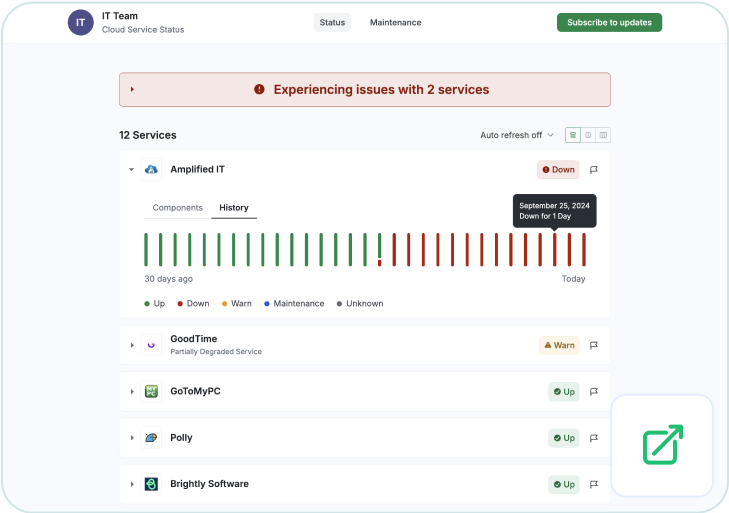Screen dimensions: 729x513
Task: Click the gray Unknown legend dot
Action: (x=339, y=304)
